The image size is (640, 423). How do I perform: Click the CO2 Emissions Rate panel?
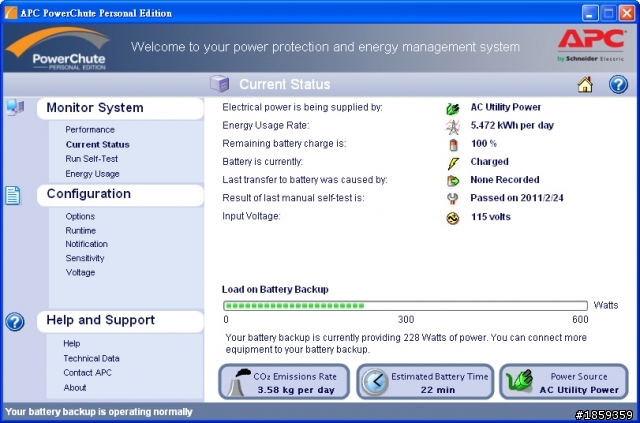pyautogui.click(x=284, y=382)
